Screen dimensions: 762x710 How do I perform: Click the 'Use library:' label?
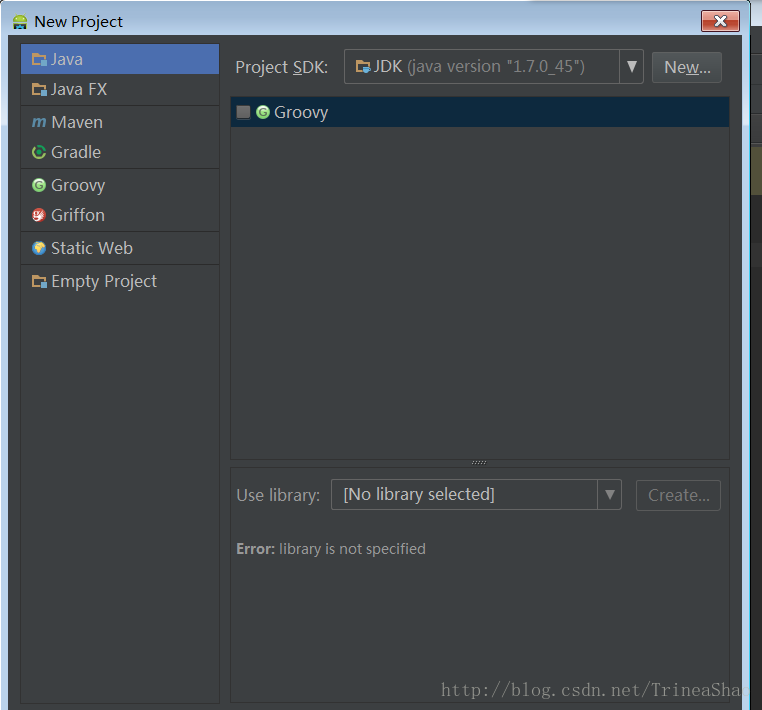click(278, 495)
